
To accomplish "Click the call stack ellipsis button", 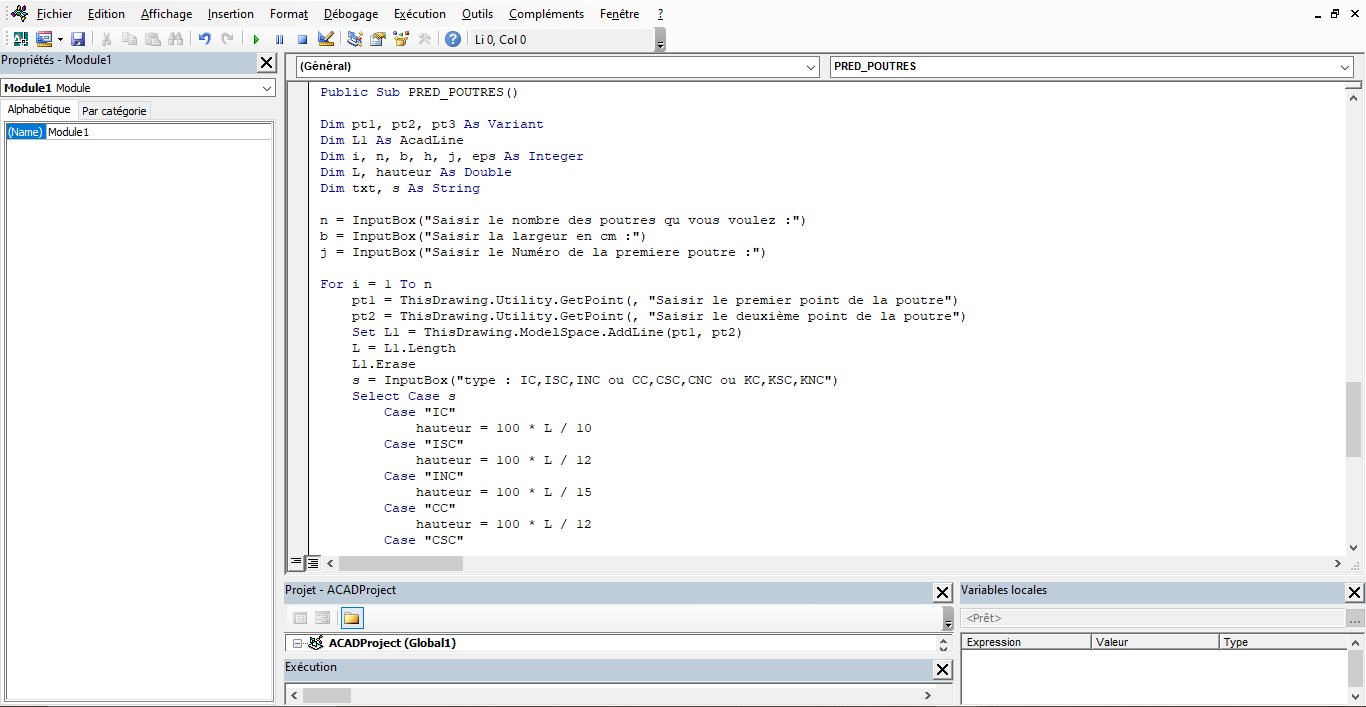I will [1355, 618].
